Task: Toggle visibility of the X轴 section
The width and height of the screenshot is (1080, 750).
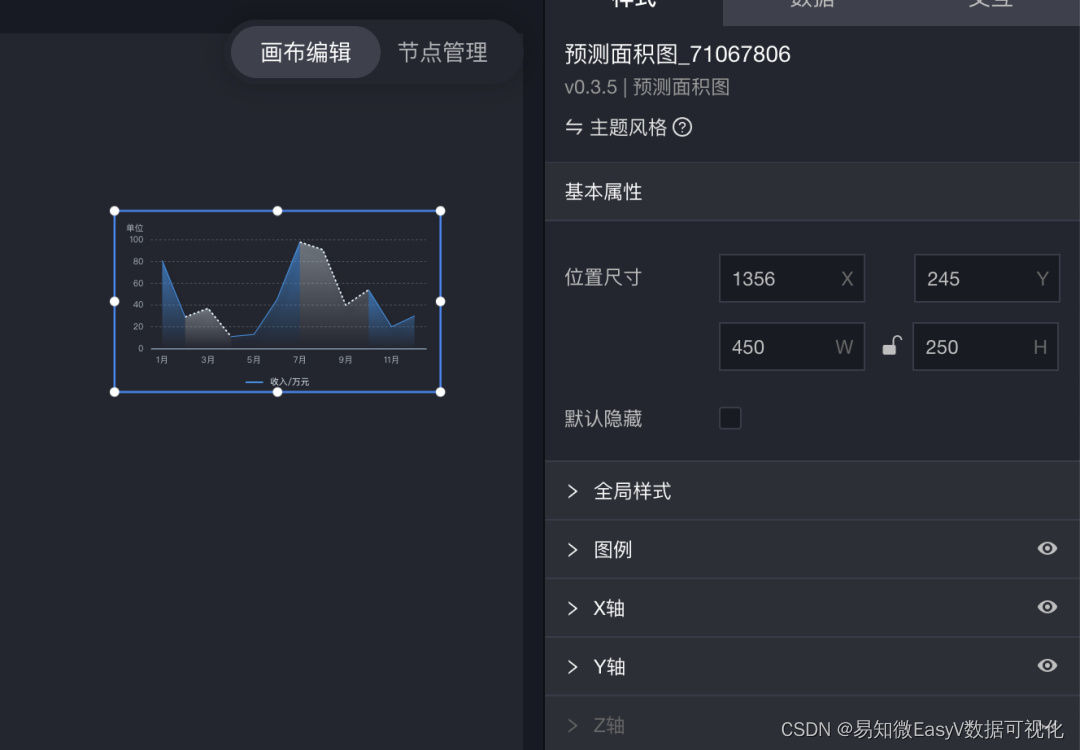Action: coord(1047,607)
